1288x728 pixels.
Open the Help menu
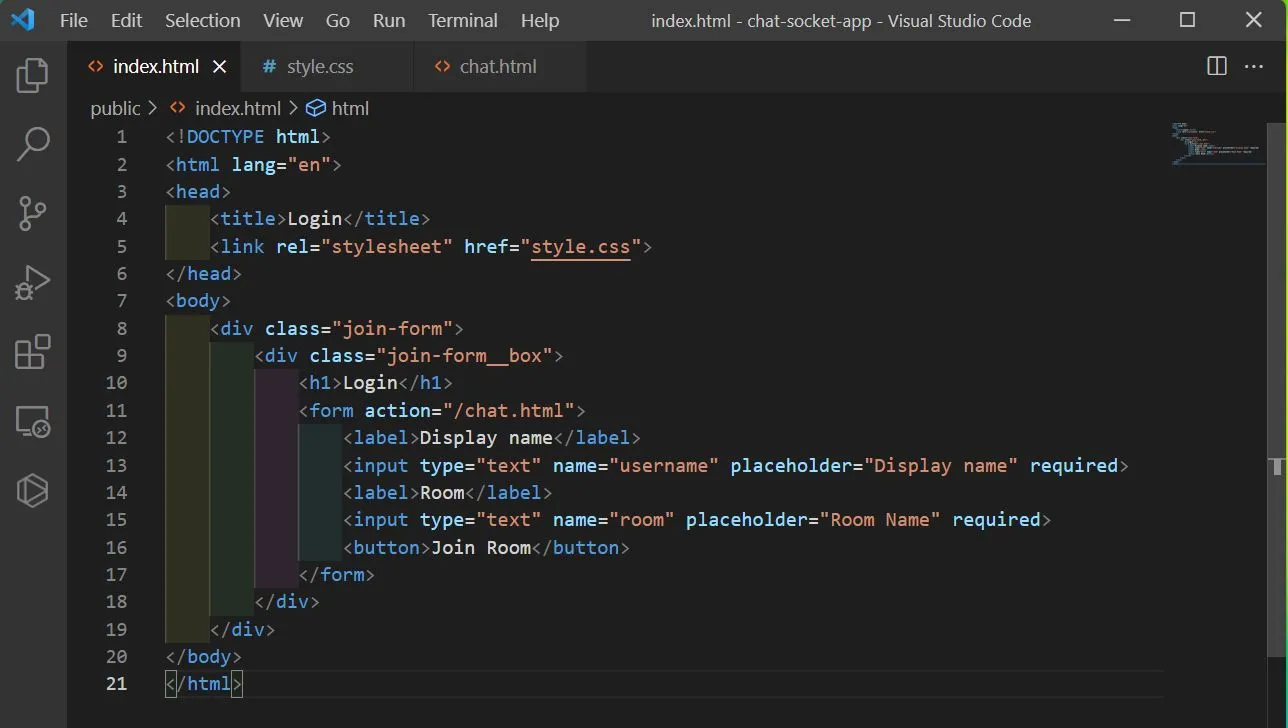click(x=540, y=20)
